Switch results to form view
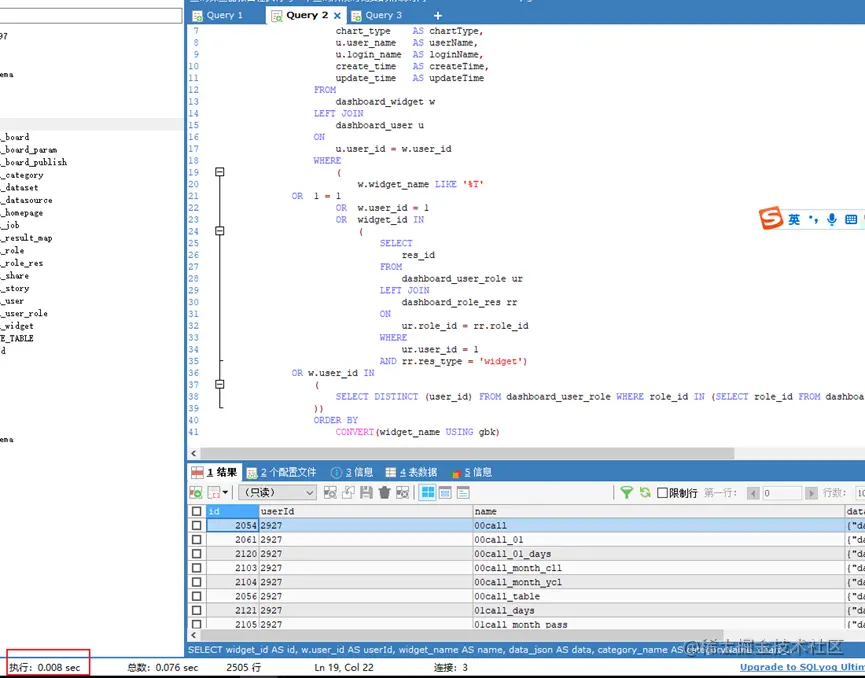Viewport: 865px width, 678px height. 445,492
